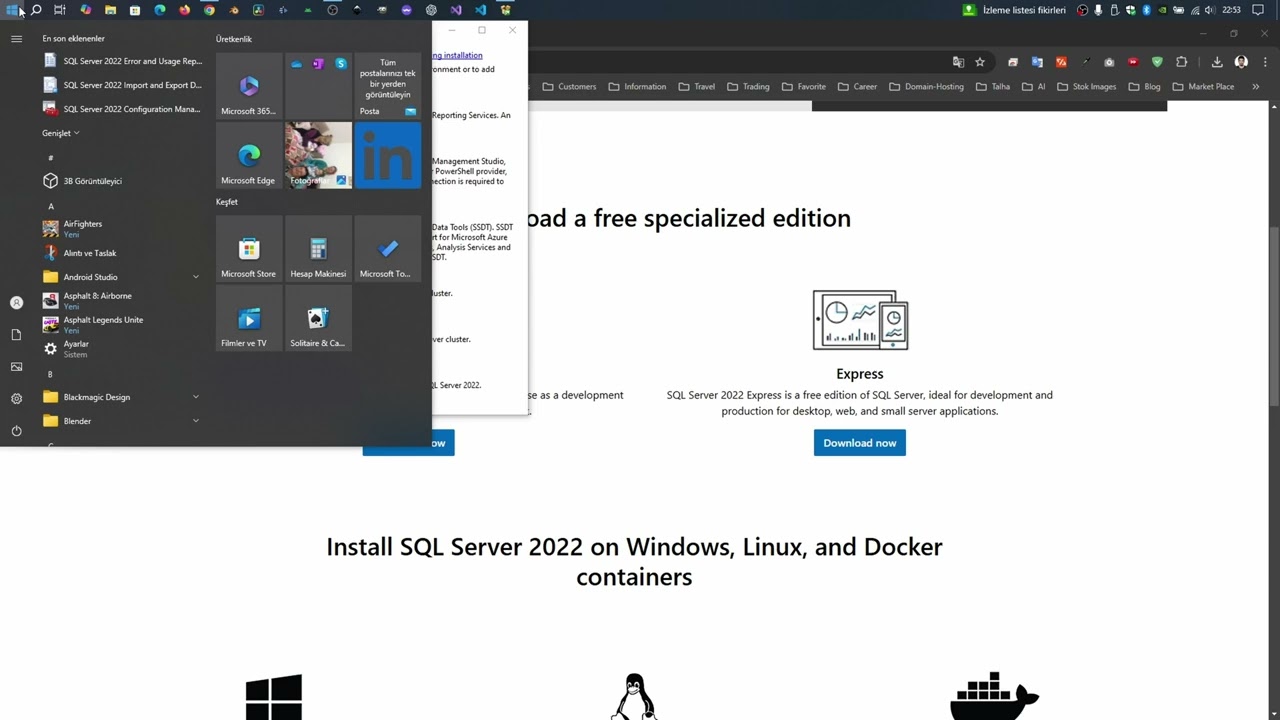1280x720 pixels.
Task: Show more bookmarks with overflow chevron
Action: pyautogui.click(x=1255, y=87)
